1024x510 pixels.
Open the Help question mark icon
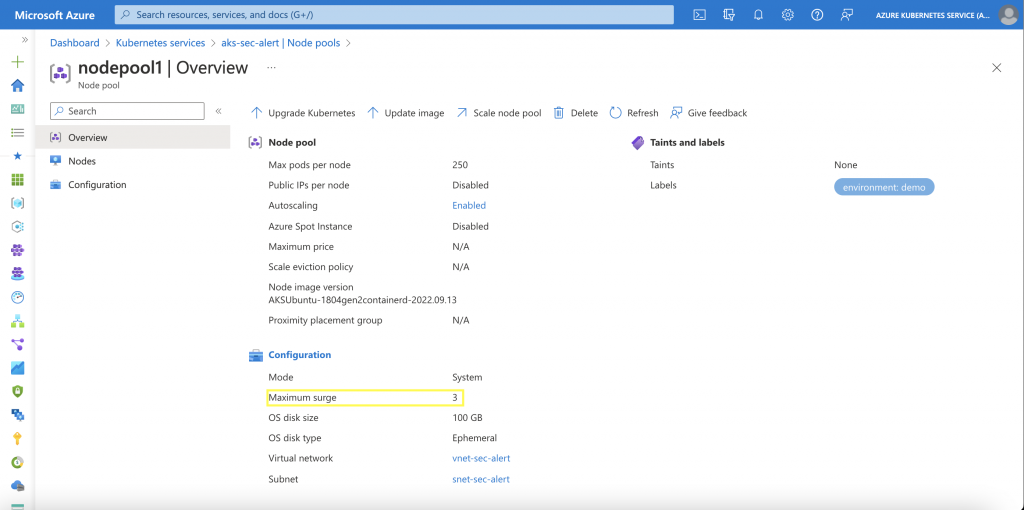pos(817,15)
